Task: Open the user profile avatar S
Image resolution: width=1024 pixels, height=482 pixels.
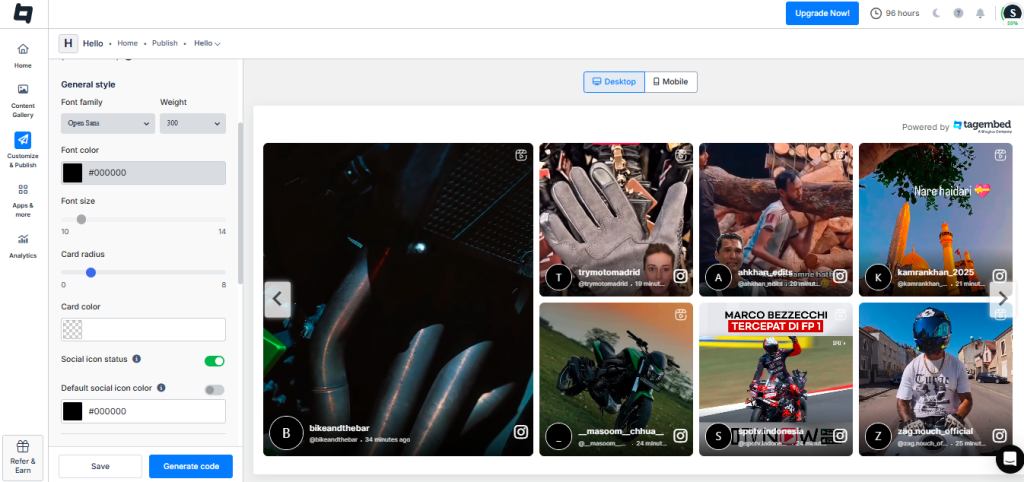Action: (x=1012, y=14)
